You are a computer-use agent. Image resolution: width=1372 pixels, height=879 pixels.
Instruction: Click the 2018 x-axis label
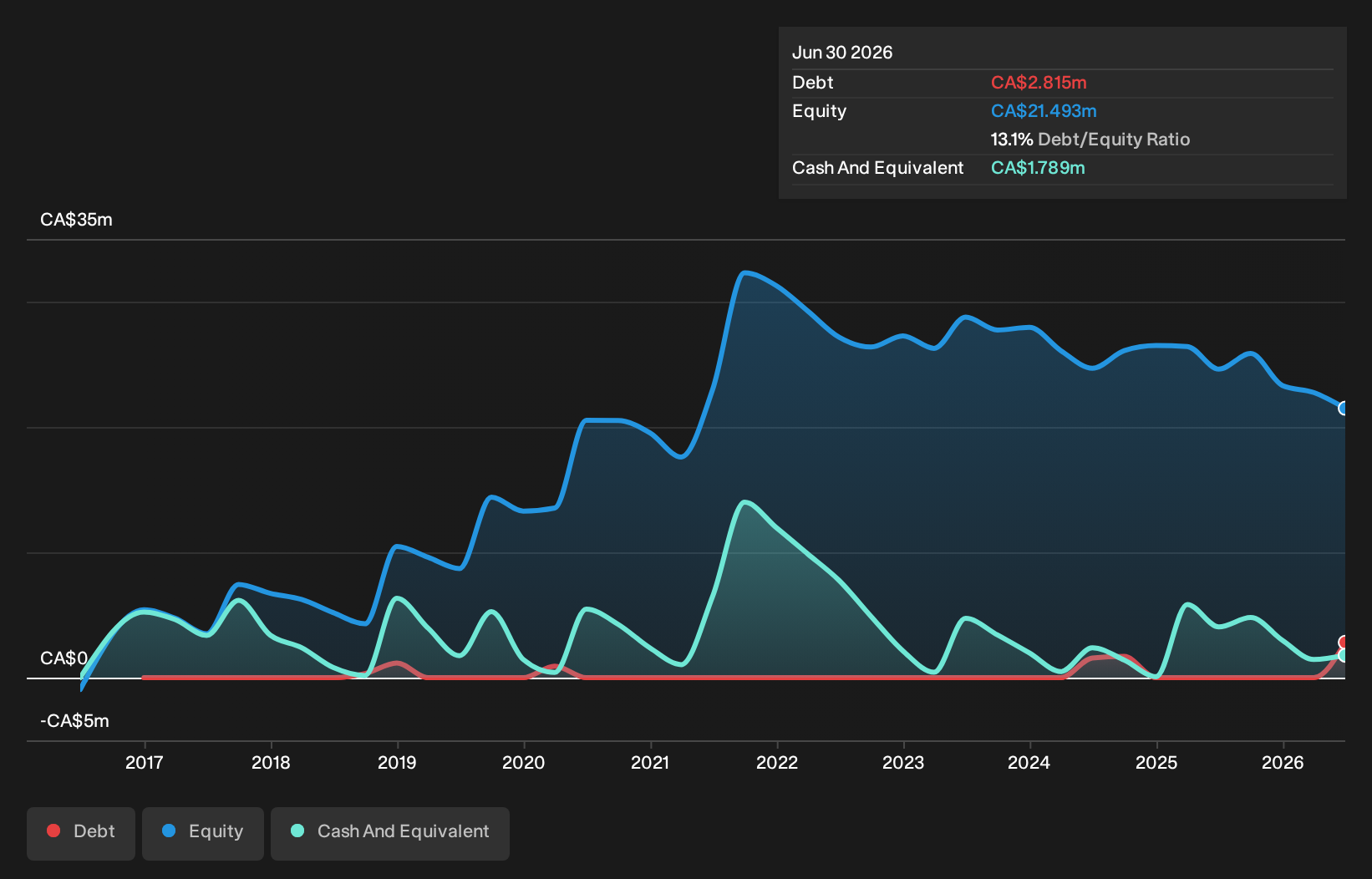coord(271,763)
